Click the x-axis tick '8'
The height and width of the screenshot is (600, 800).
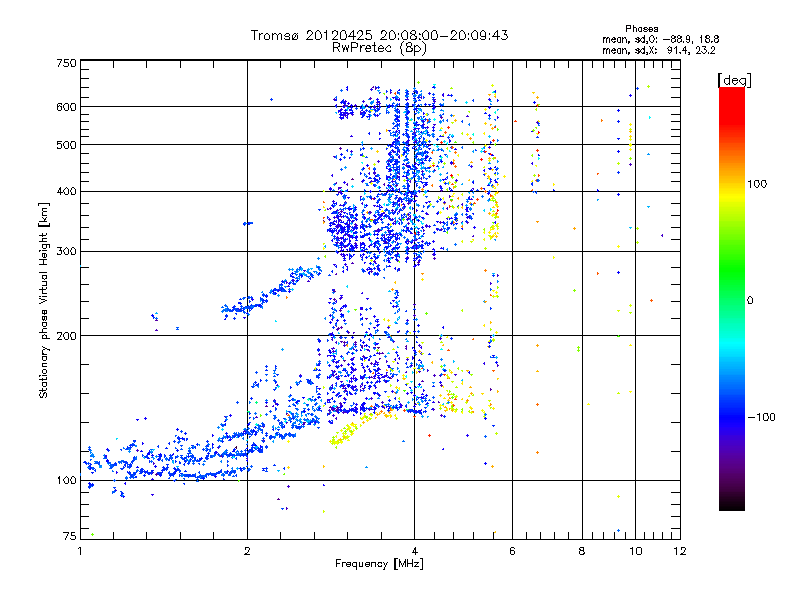click(582, 551)
